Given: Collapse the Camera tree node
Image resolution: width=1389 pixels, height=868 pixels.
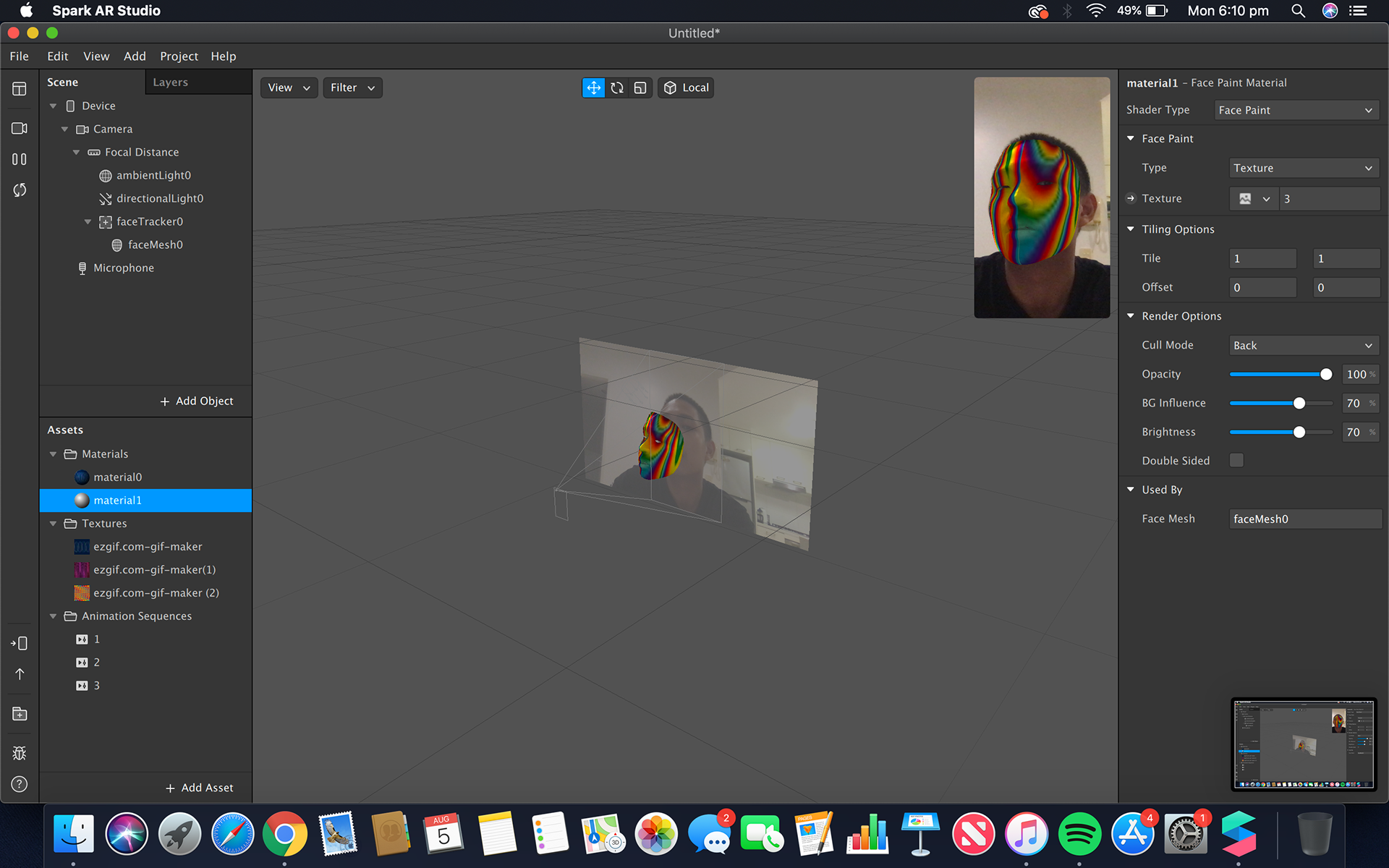Looking at the screenshot, I should click(64, 129).
